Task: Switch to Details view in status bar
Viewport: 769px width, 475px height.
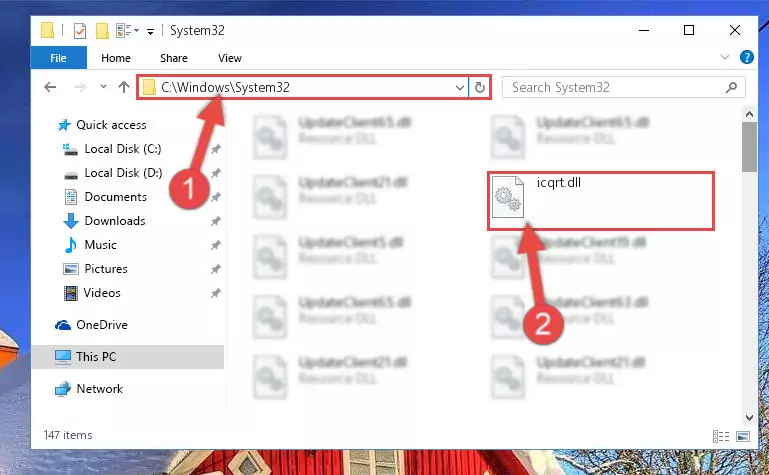Action: (720, 436)
